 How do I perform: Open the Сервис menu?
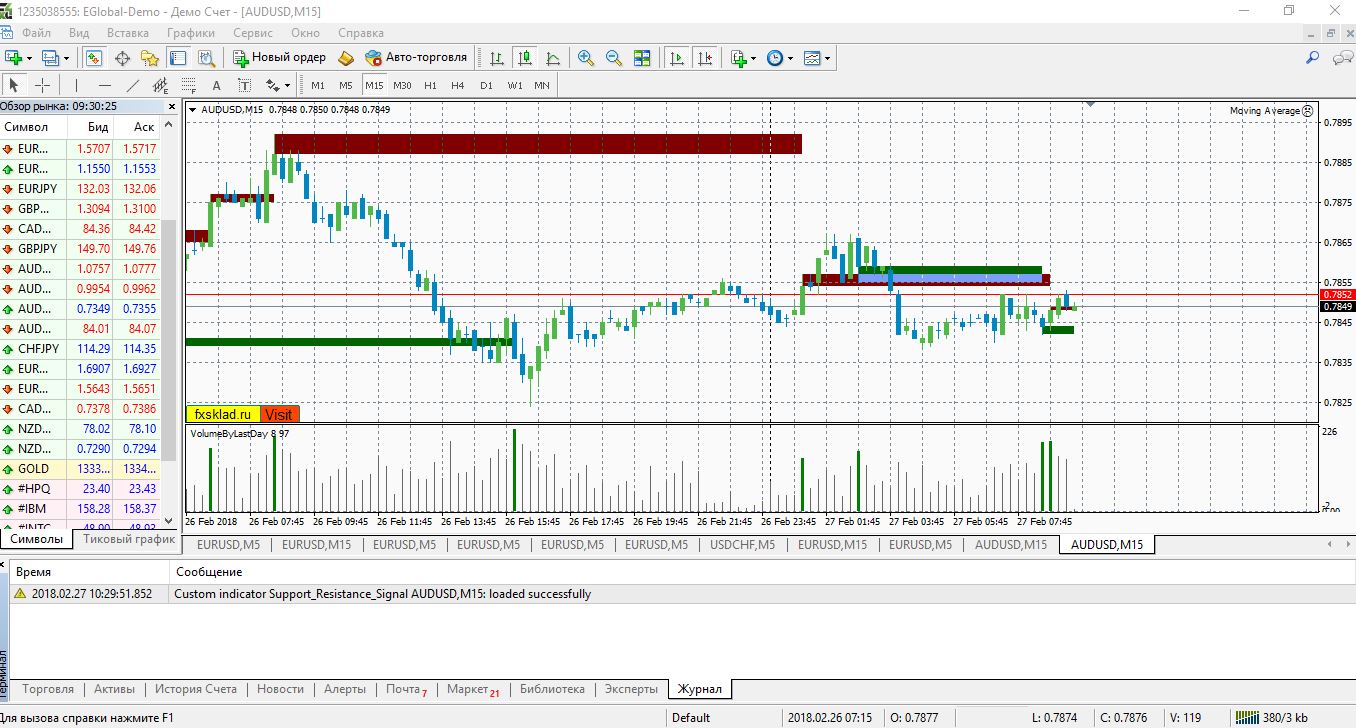point(253,33)
